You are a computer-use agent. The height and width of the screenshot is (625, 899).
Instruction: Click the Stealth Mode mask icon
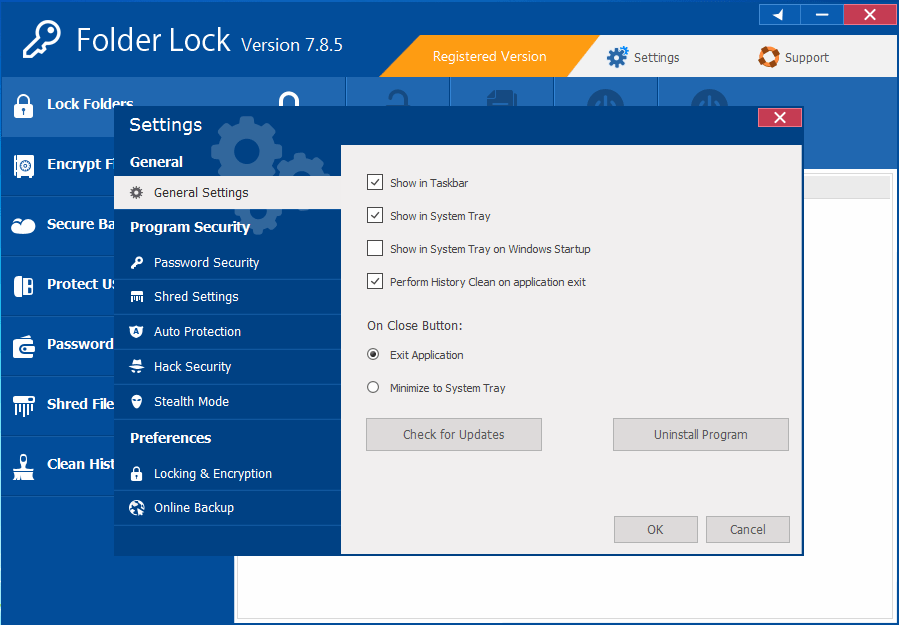tap(137, 402)
